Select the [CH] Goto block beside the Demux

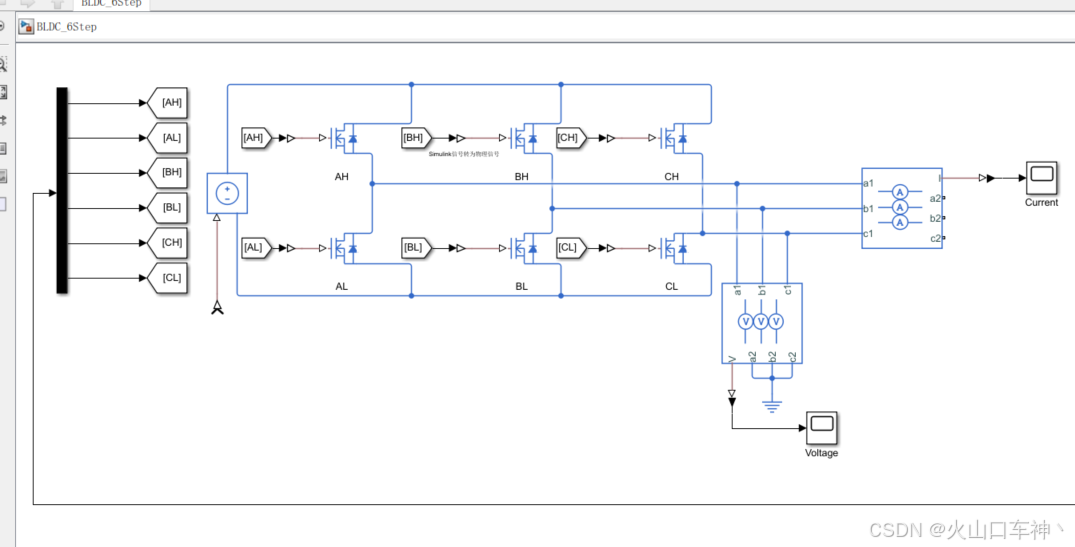click(x=168, y=243)
